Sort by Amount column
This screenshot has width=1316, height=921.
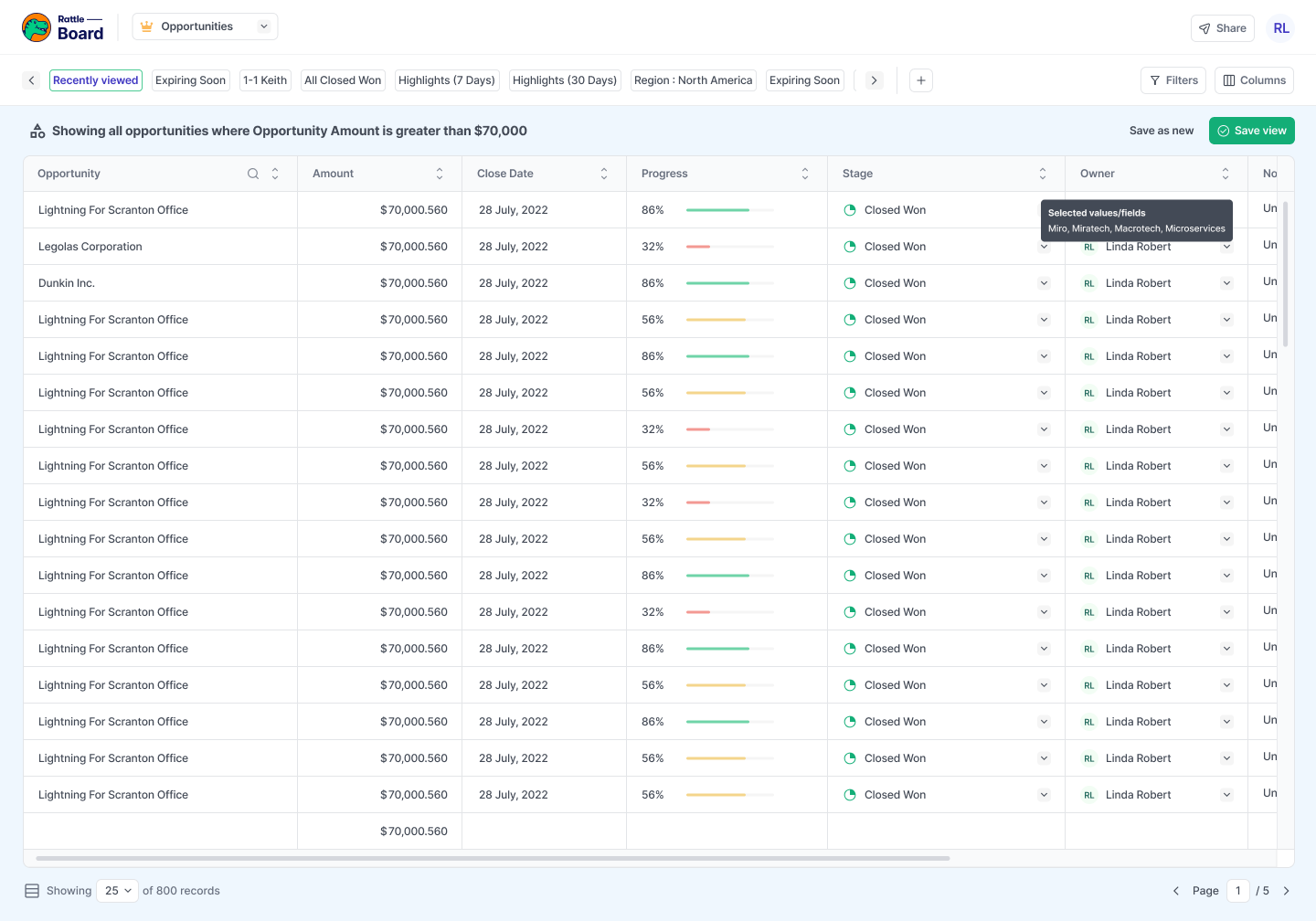(x=440, y=174)
